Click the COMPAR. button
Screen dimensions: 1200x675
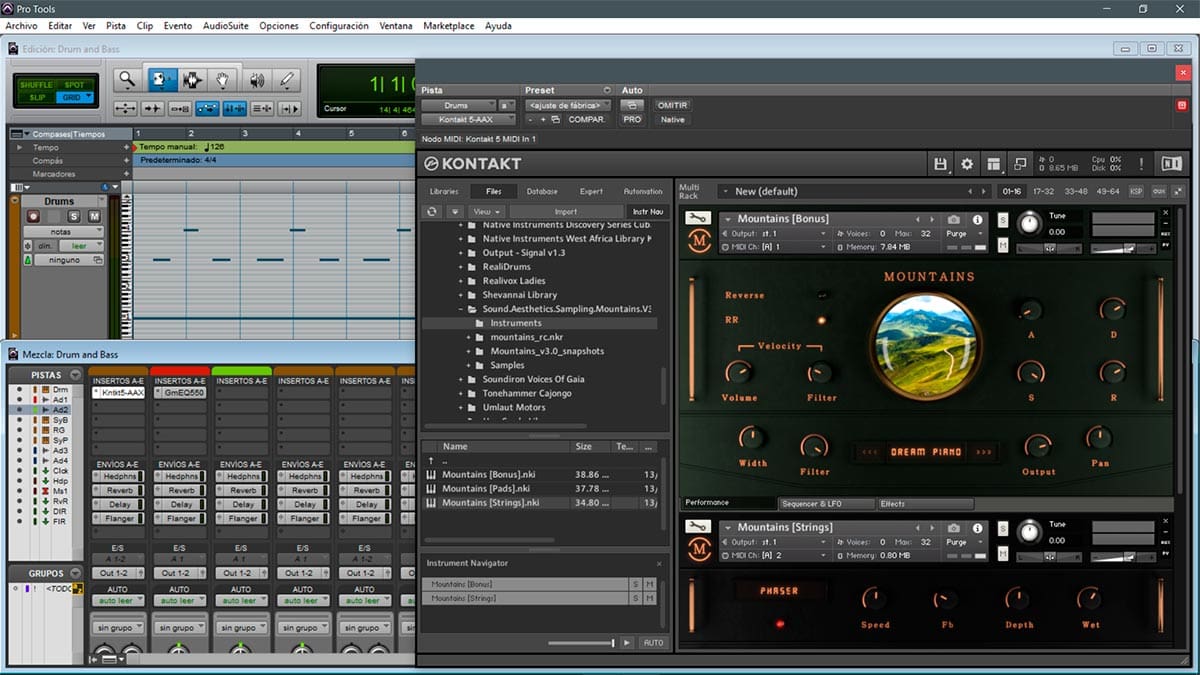(587, 119)
